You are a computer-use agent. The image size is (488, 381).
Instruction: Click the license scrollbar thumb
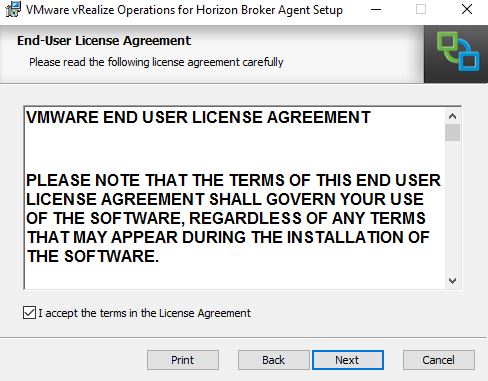pyautogui.click(x=452, y=132)
